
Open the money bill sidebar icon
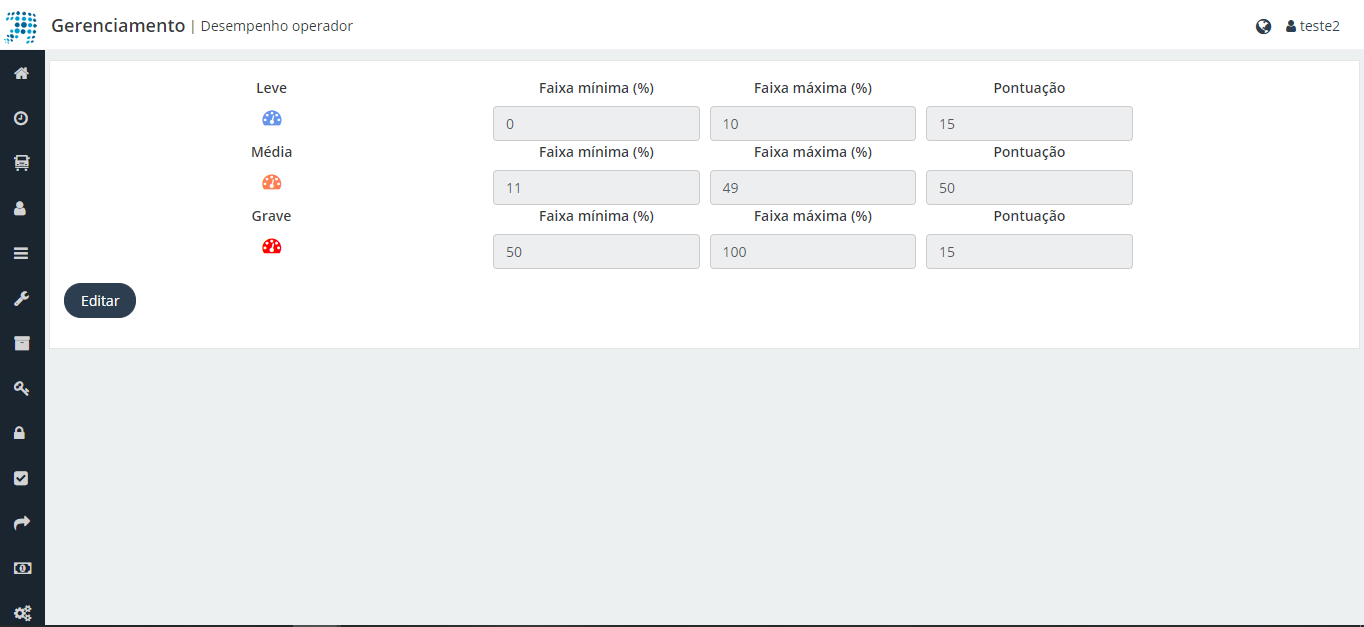[21, 567]
